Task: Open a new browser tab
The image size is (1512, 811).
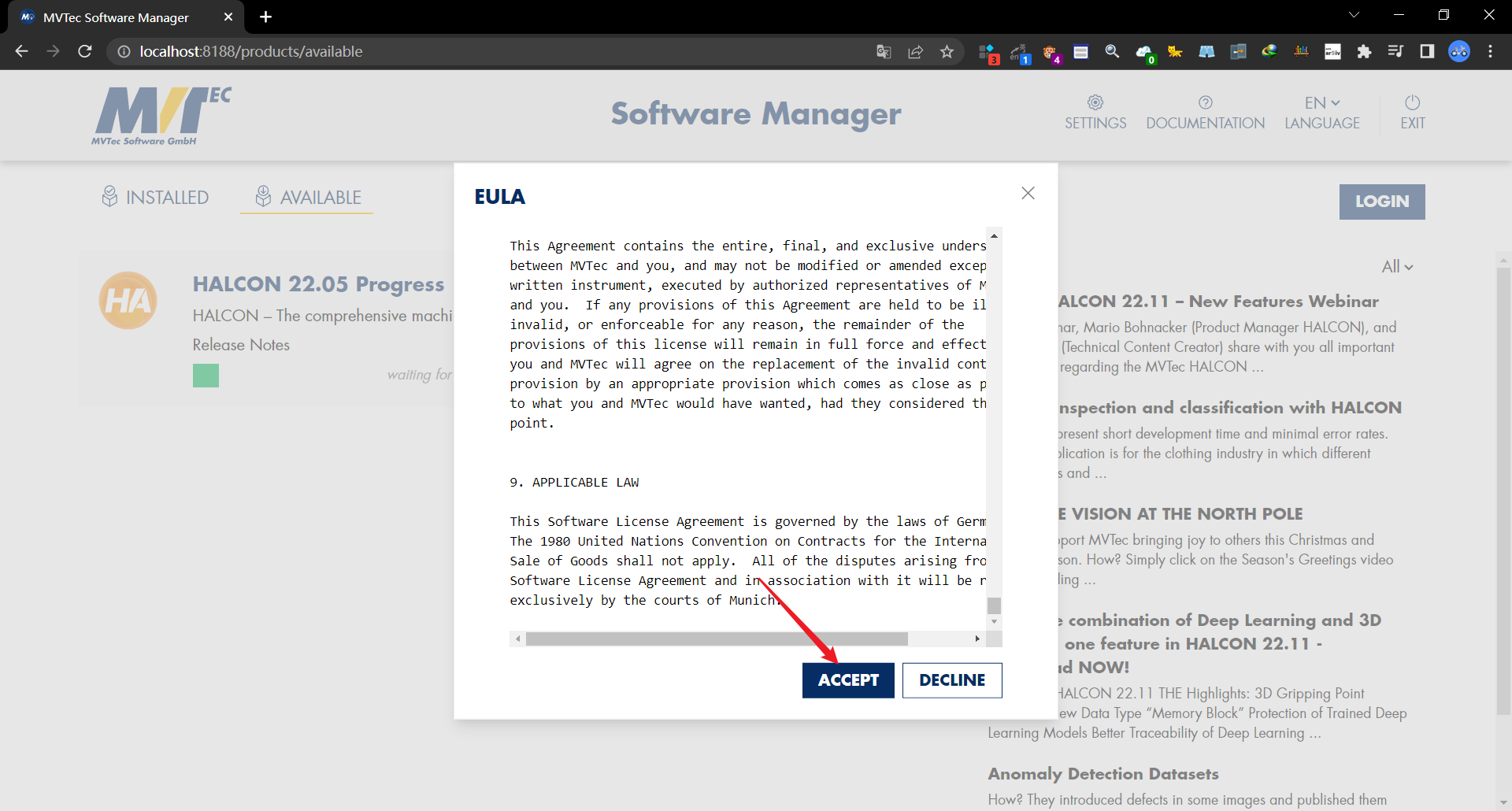Action: tap(265, 17)
